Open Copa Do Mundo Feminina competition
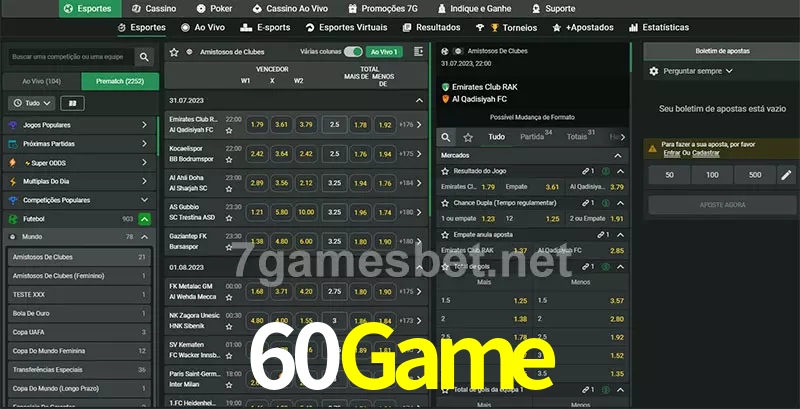This screenshot has height=409, width=800. click(x=80, y=351)
